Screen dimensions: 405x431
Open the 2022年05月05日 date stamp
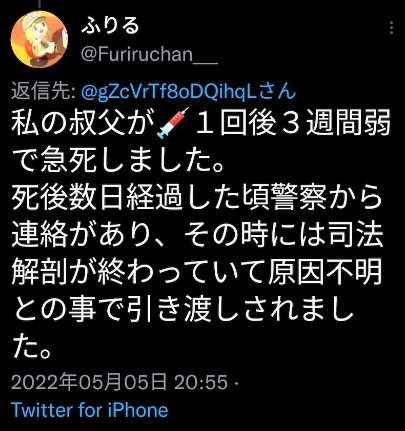pyautogui.click(x=89, y=382)
